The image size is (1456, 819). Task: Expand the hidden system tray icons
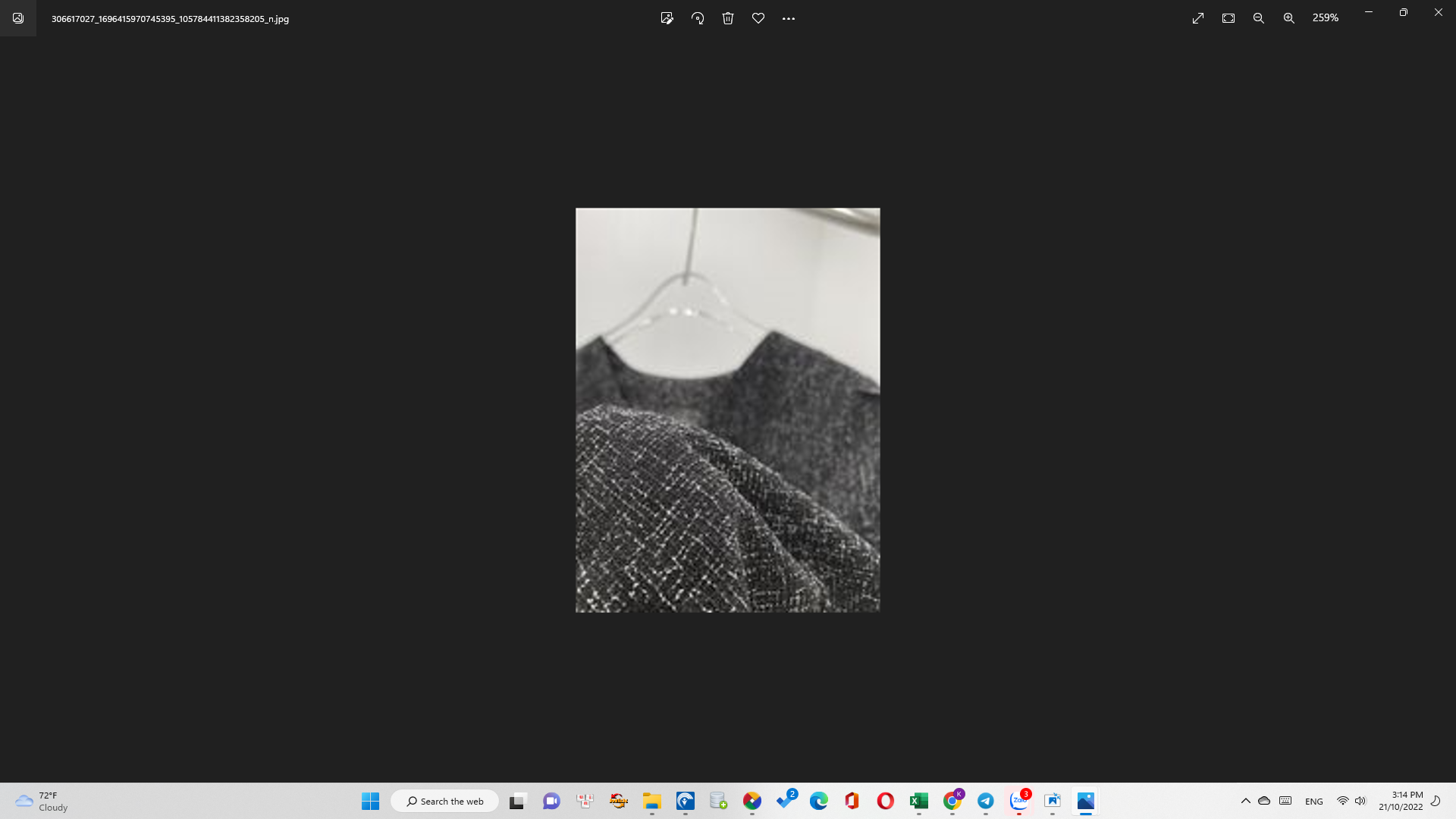1245,801
